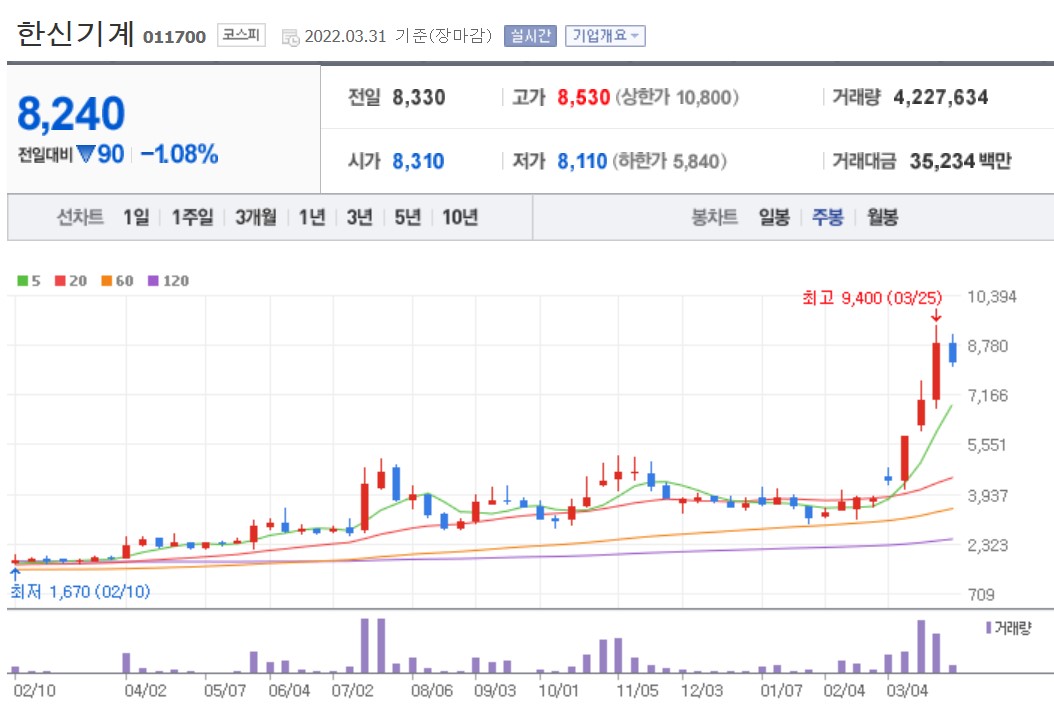Click the 거래대금 35,234 백만 value
Viewport: 1054px width, 706px height.
[x=961, y=161]
